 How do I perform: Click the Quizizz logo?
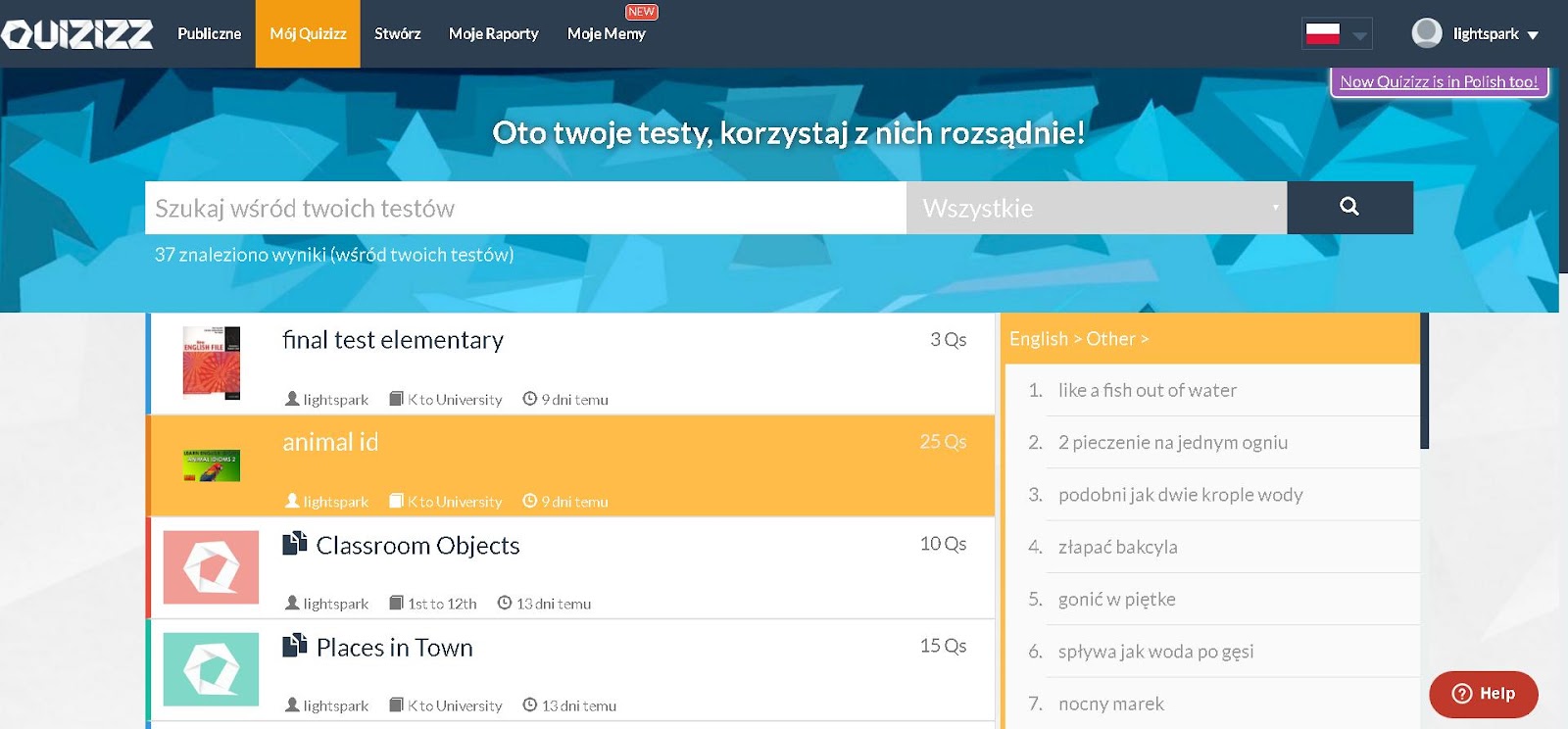[x=76, y=34]
